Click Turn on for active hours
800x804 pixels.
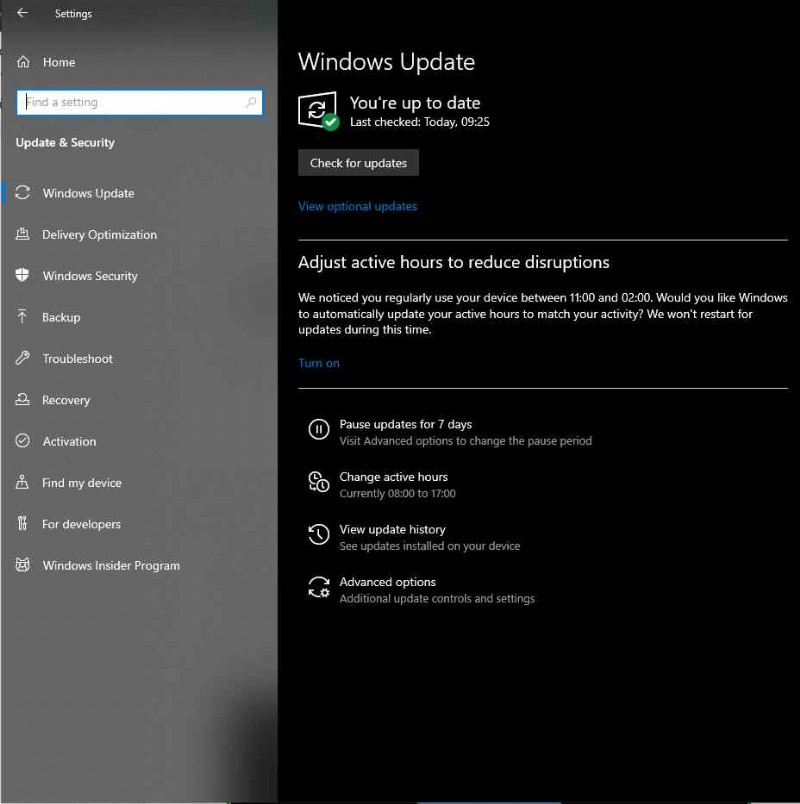point(319,363)
